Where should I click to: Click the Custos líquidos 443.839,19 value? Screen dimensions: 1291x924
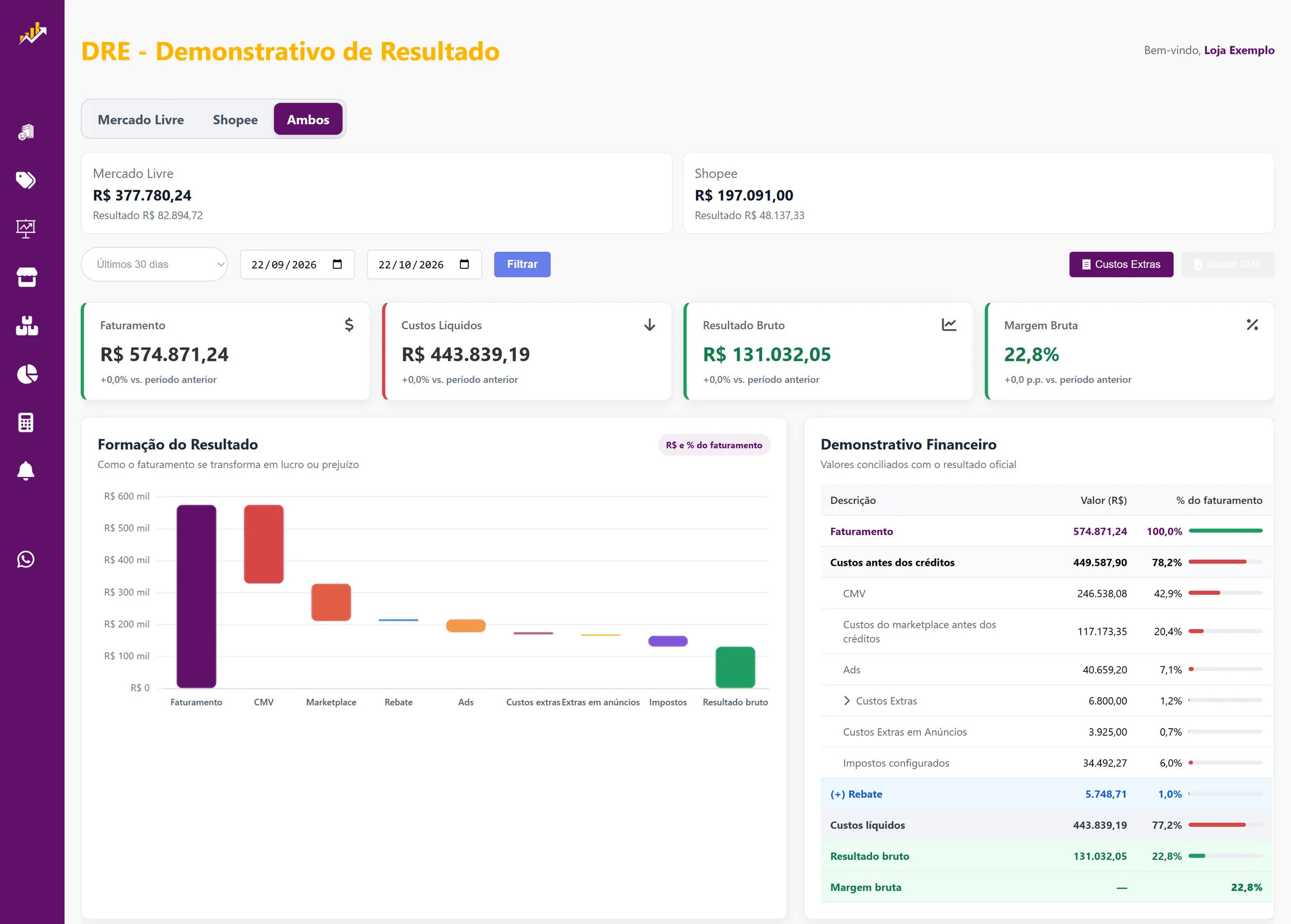(x=1100, y=825)
